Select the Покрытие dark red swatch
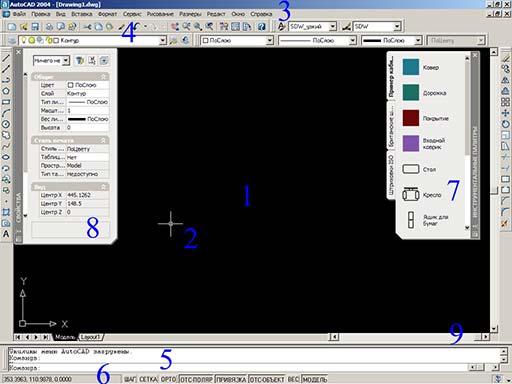 pos(411,118)
